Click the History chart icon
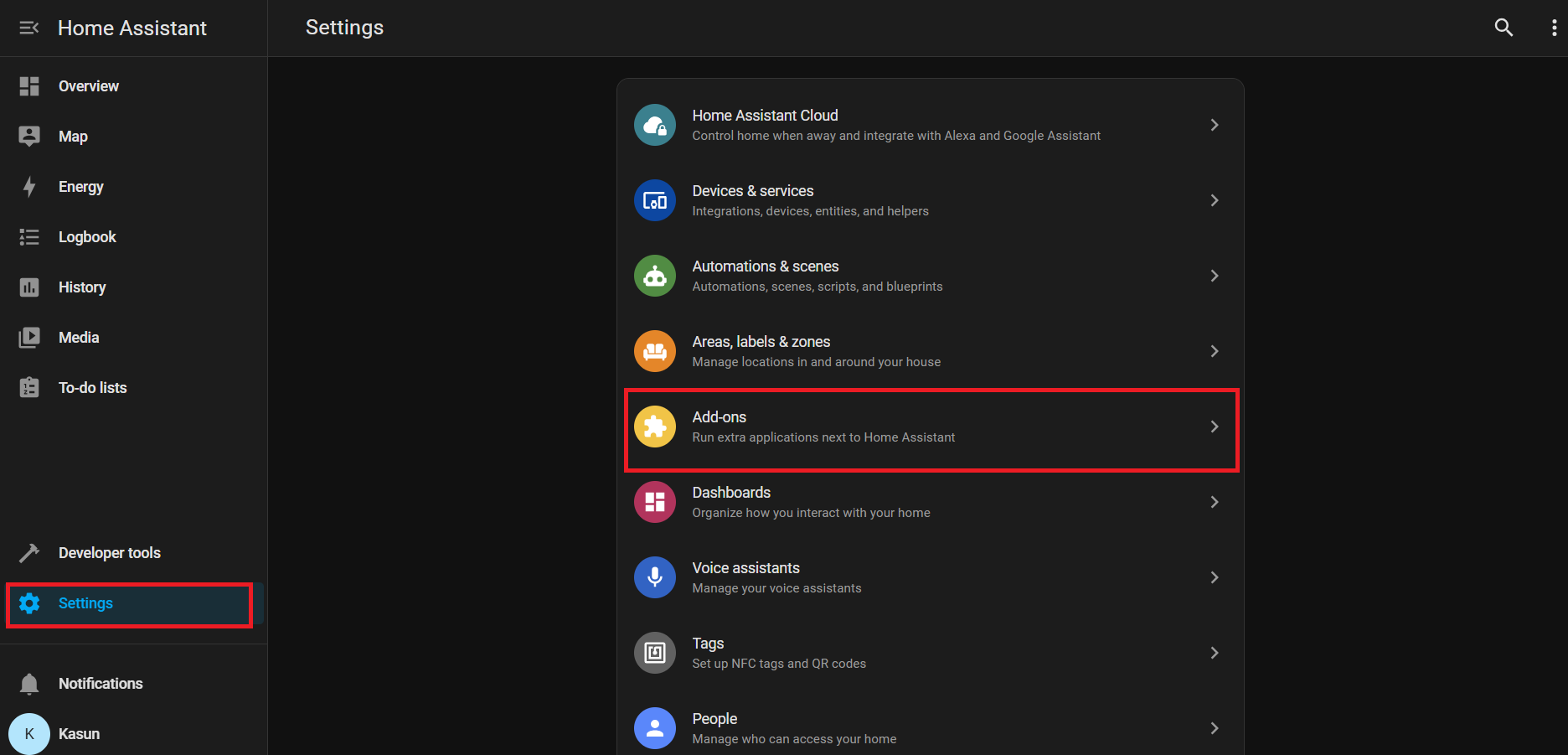The height and width of the screenshot is (755, 1568). 29,287
